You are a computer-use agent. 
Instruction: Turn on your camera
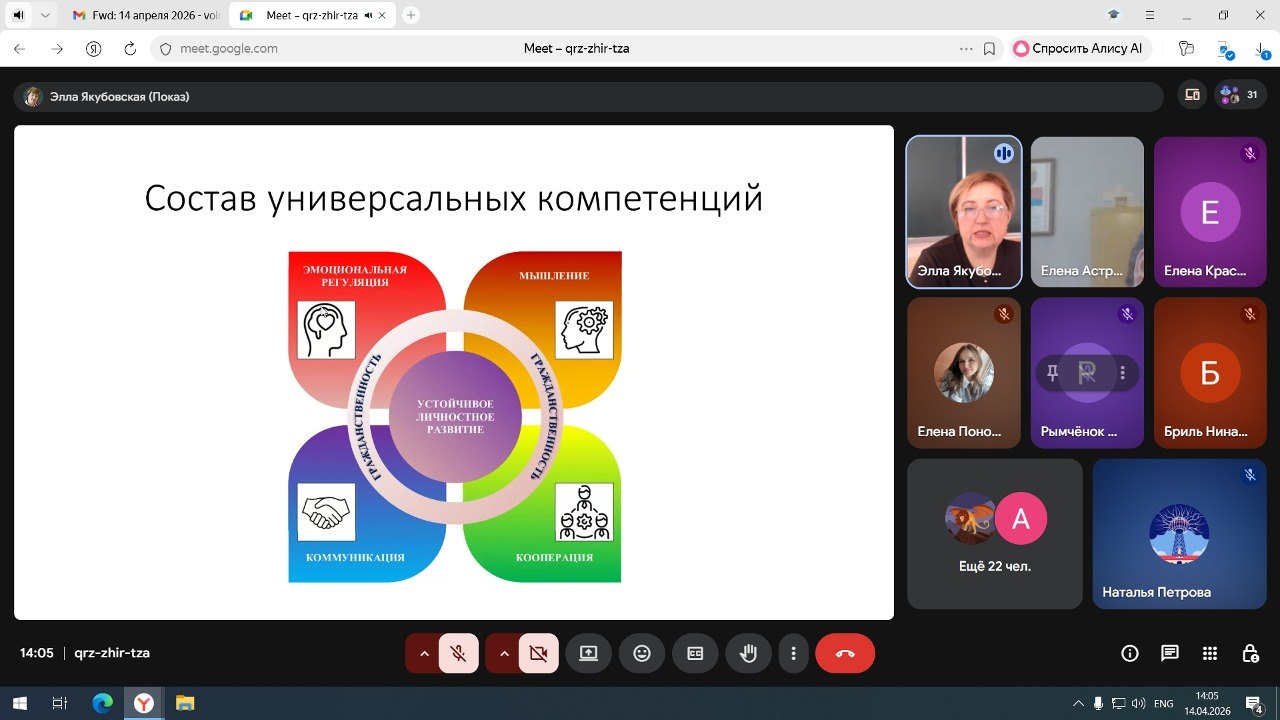click(538, 653)
